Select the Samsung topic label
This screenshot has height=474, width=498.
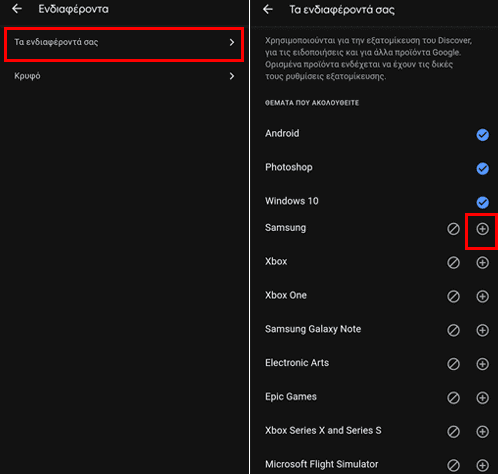285,228
